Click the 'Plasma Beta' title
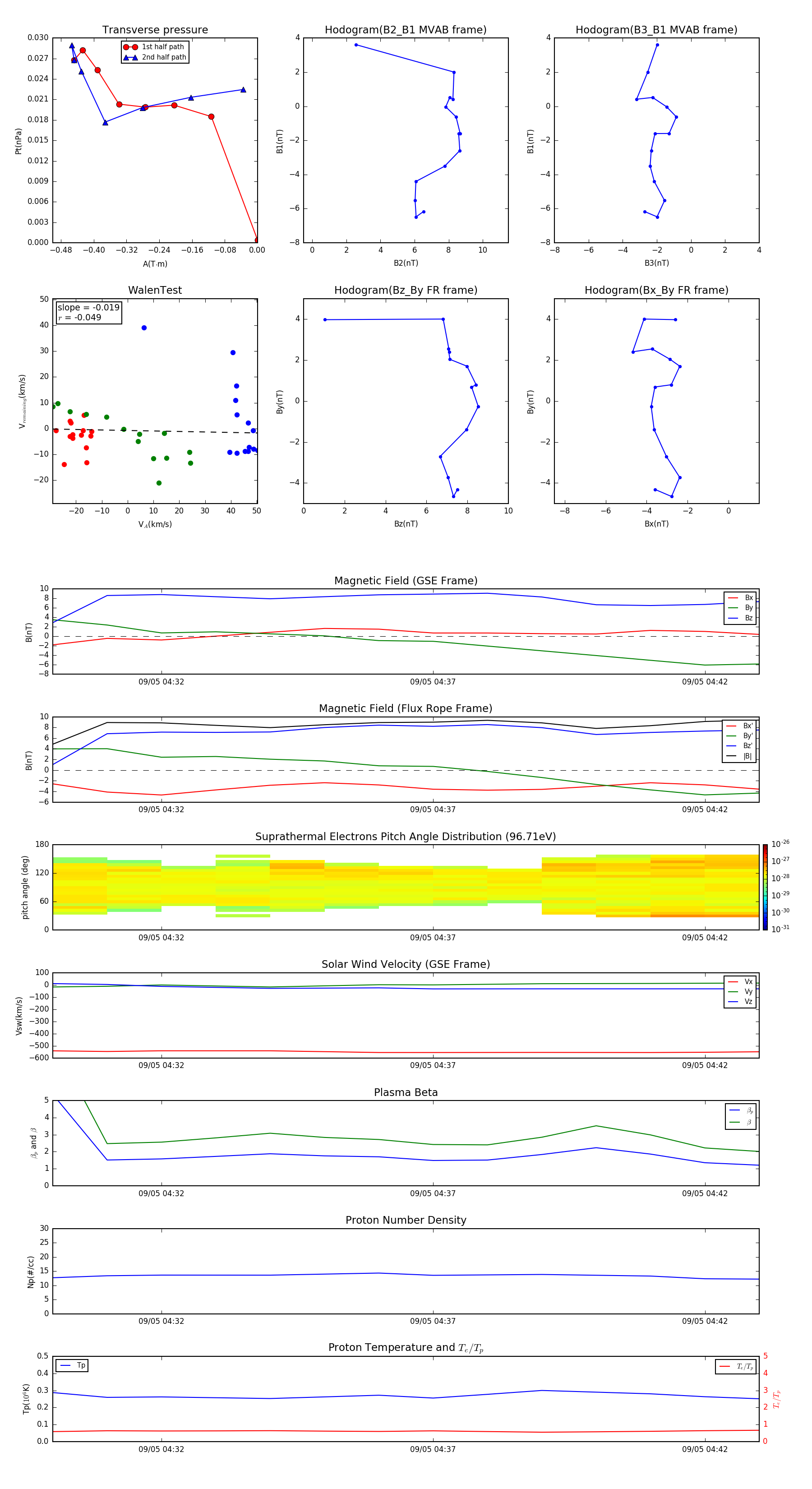 pos(406,1092)
